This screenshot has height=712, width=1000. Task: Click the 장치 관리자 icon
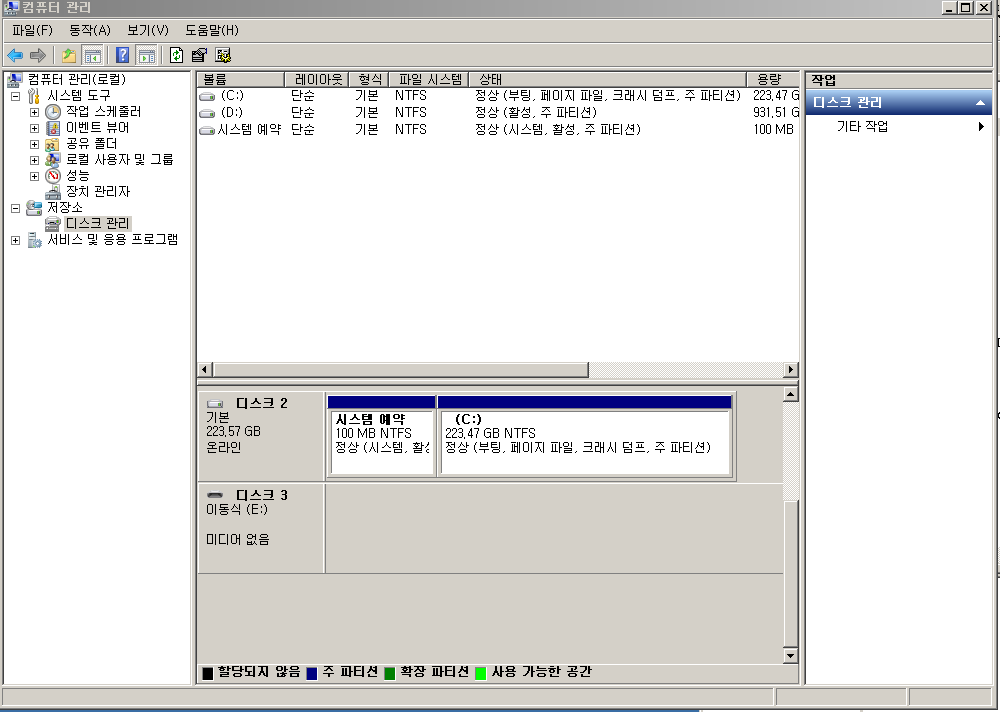point(53,191)
